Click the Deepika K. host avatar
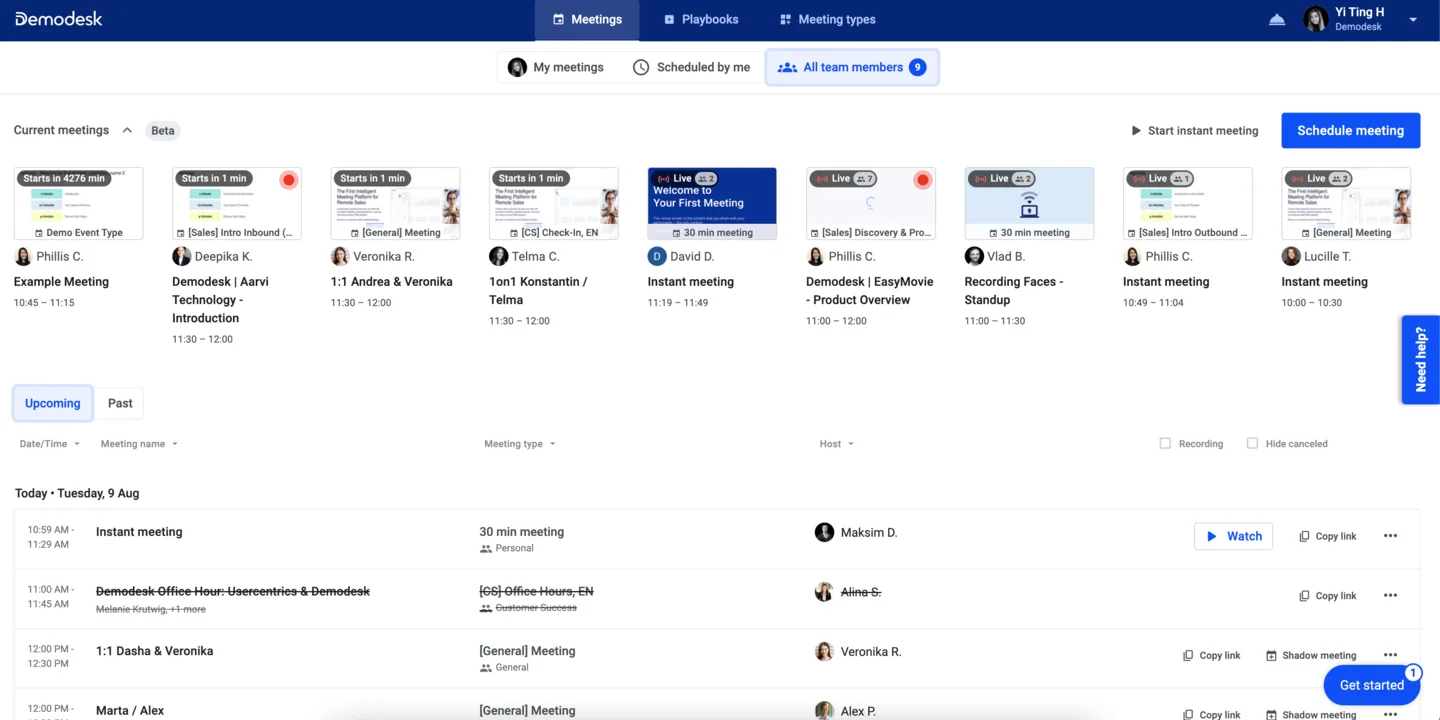Viewport: 1440px width, 720px height. [x=181, y=257]
